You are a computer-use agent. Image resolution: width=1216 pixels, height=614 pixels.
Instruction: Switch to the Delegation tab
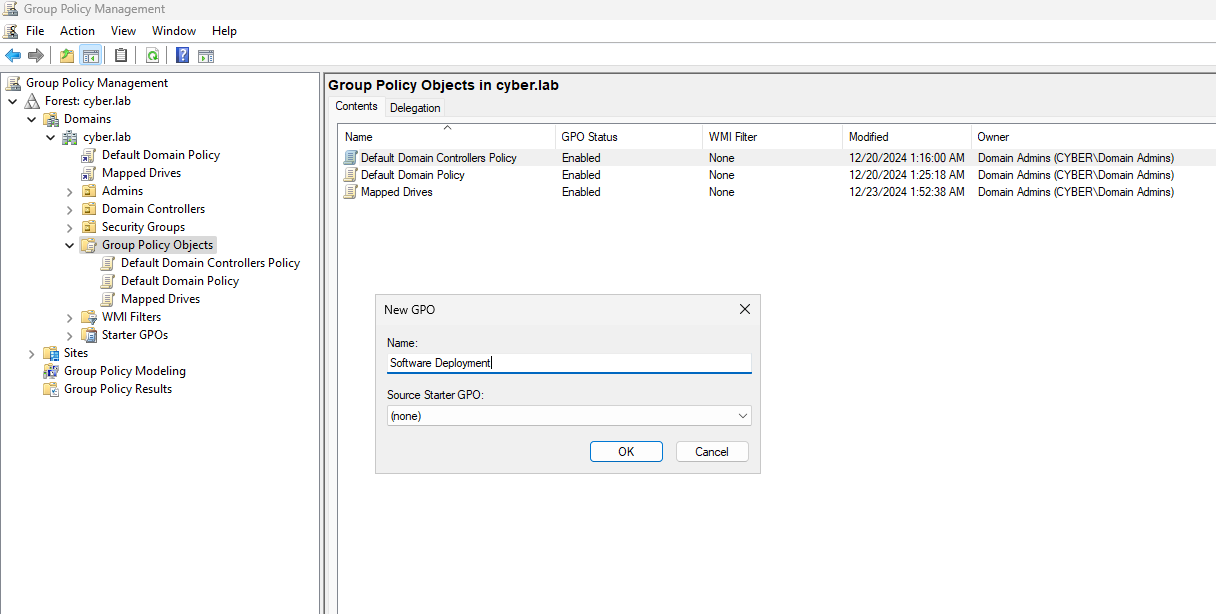coord(415,108)
